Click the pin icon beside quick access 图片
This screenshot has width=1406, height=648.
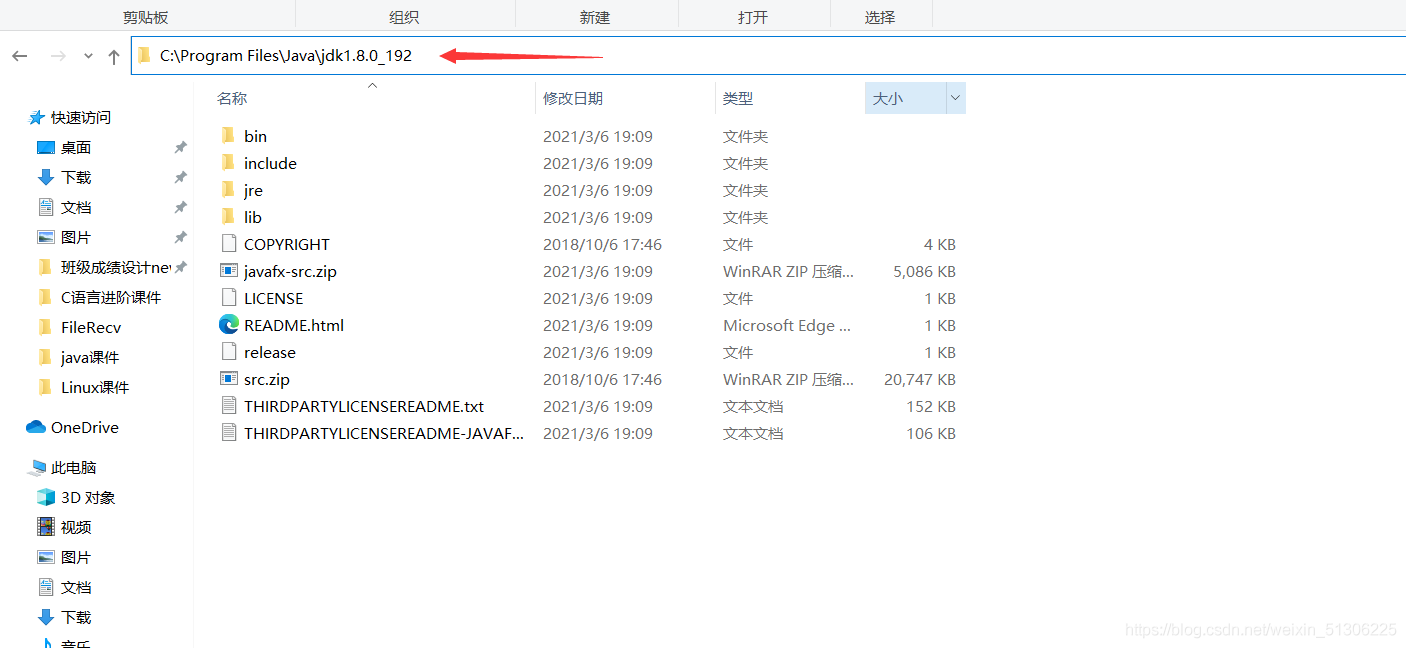point(180,237)
